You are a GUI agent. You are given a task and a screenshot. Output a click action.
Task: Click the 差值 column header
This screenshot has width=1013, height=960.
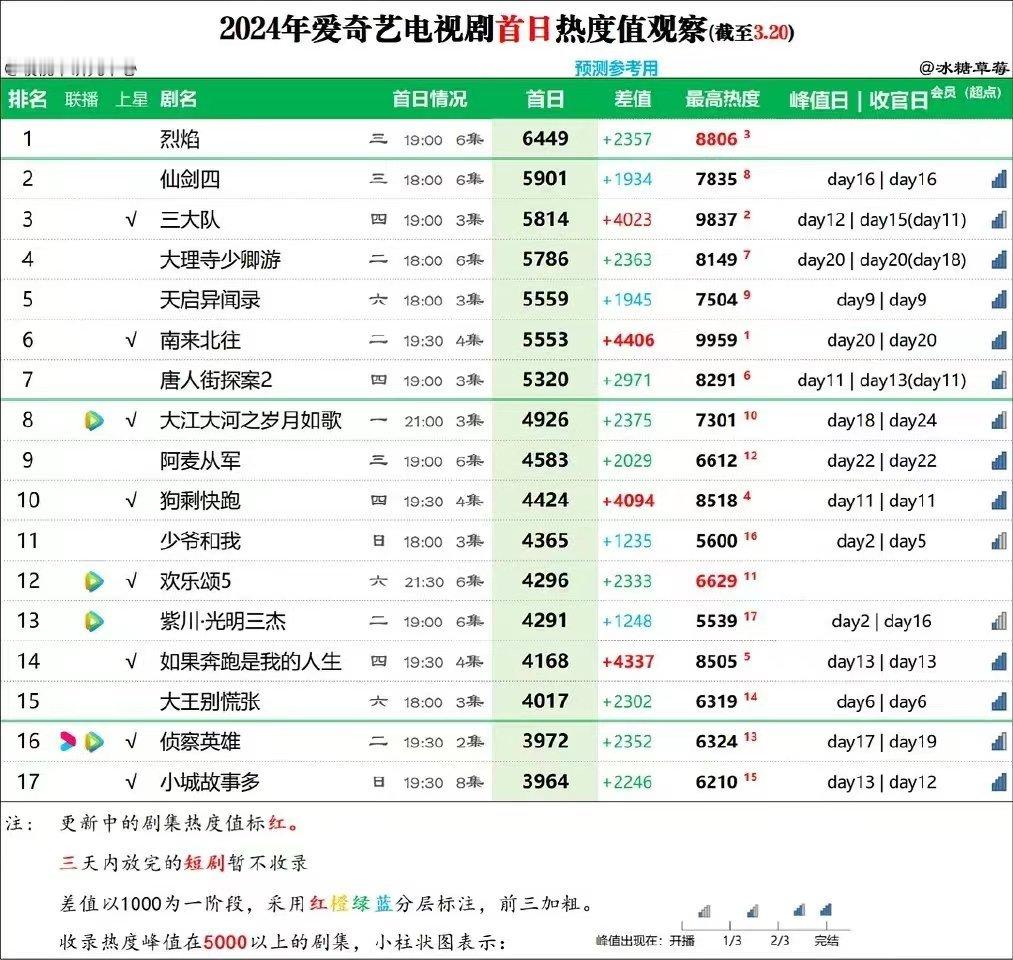pyautogui.click(x=632, y=99)
